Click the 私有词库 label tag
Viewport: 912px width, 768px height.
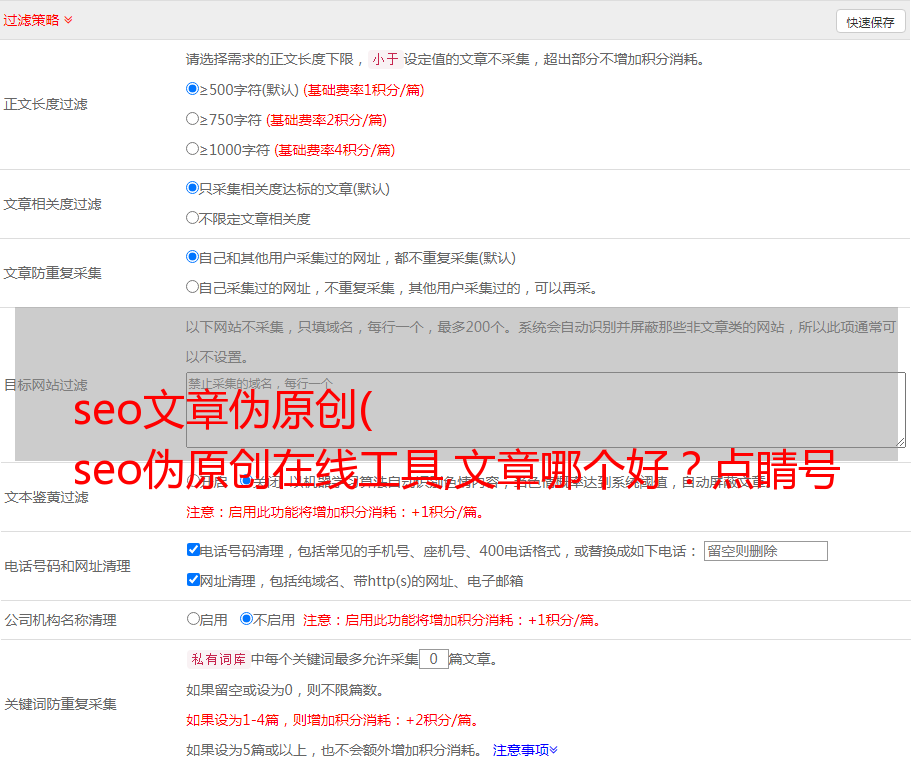click(216, 659)
